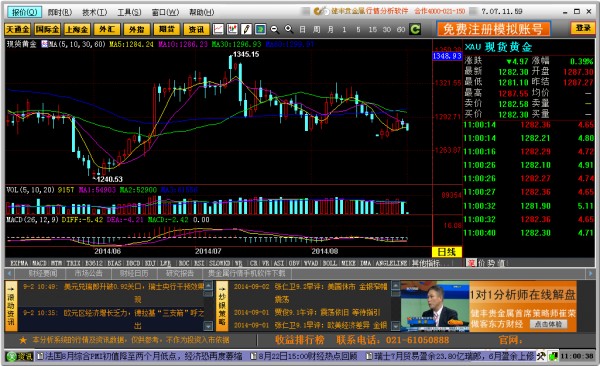Screen dimensions: 600x366
Task: Open the 技术(T) menu
Action: (95, 12)
